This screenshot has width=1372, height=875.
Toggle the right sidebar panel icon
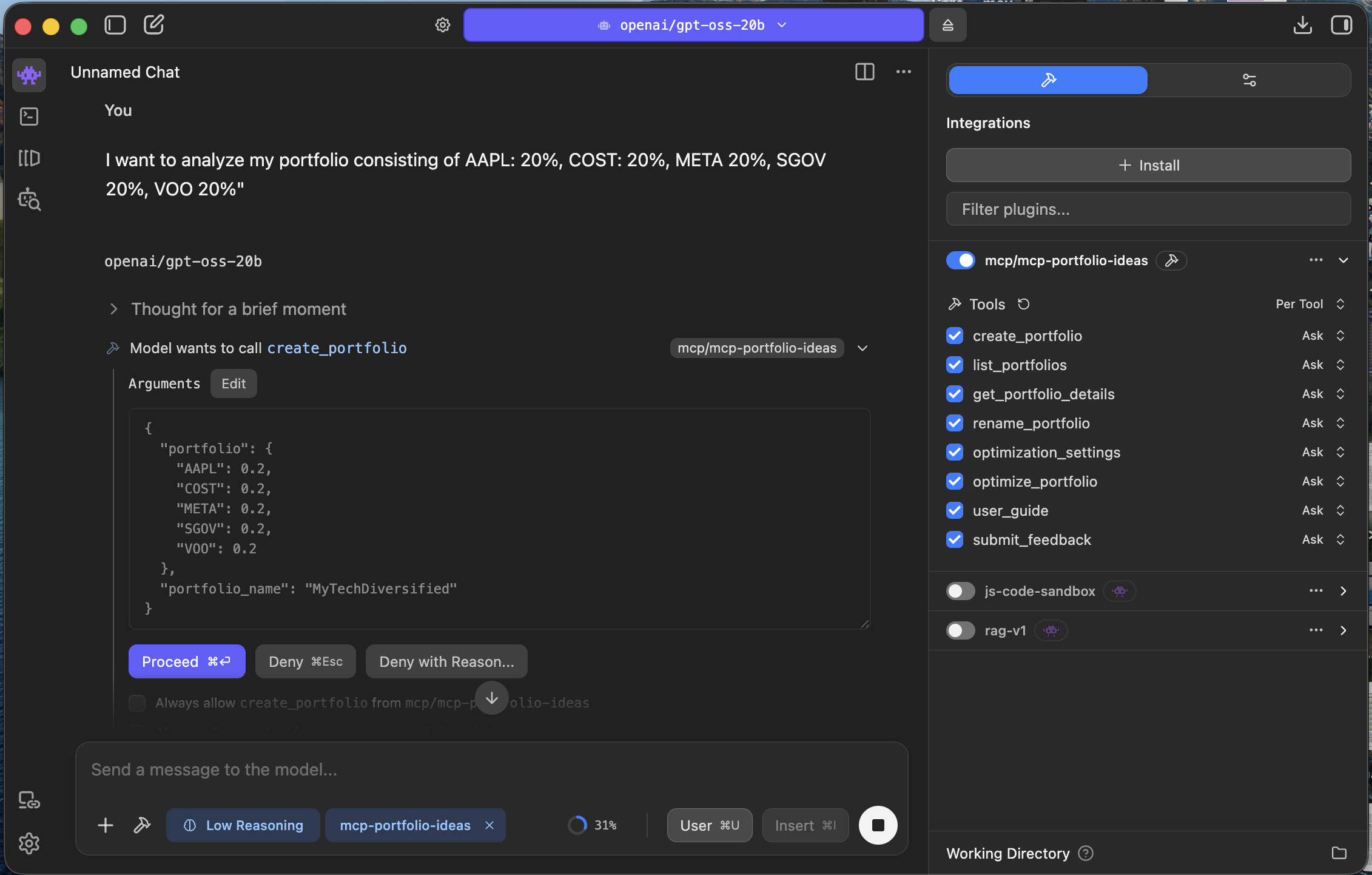point(1341,25)
